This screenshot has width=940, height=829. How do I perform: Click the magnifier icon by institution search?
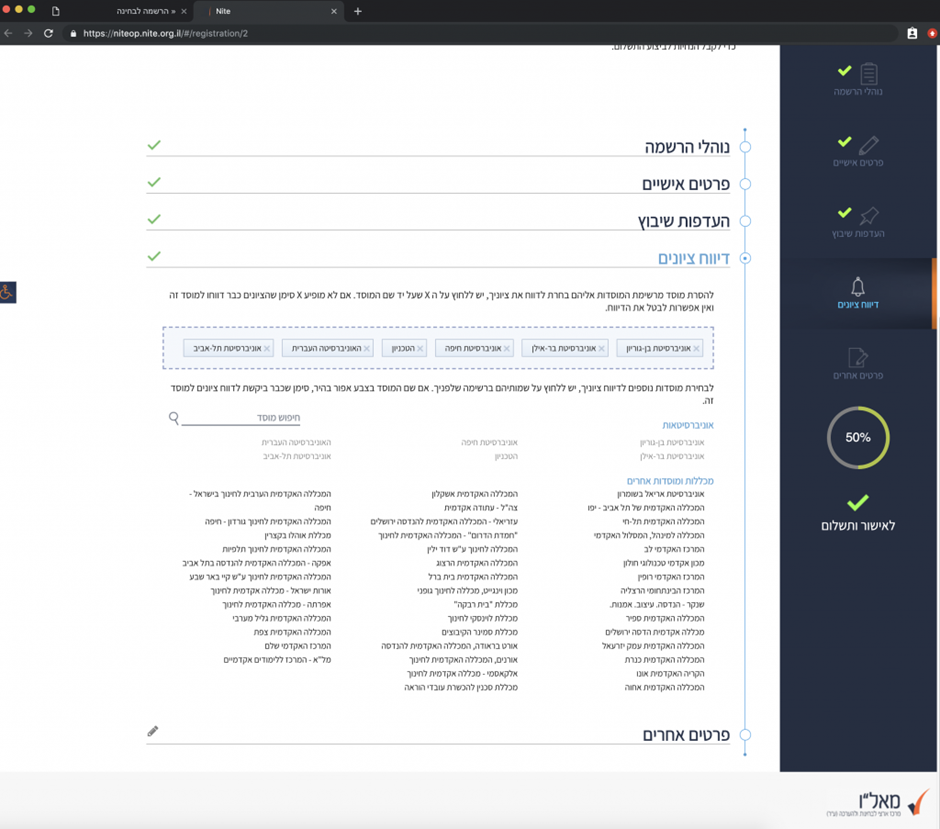(174, 418)
